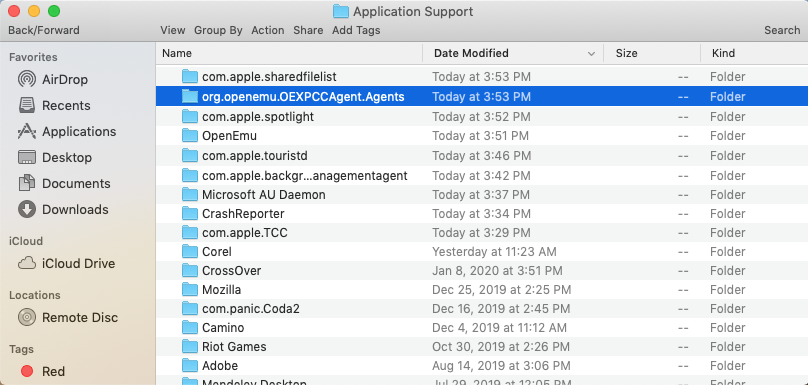Select "Oct 30, 2019 at 2:26 PM" cell
Image resolution: width=808 pixels, height=385 pixels.
click(501, 346)
